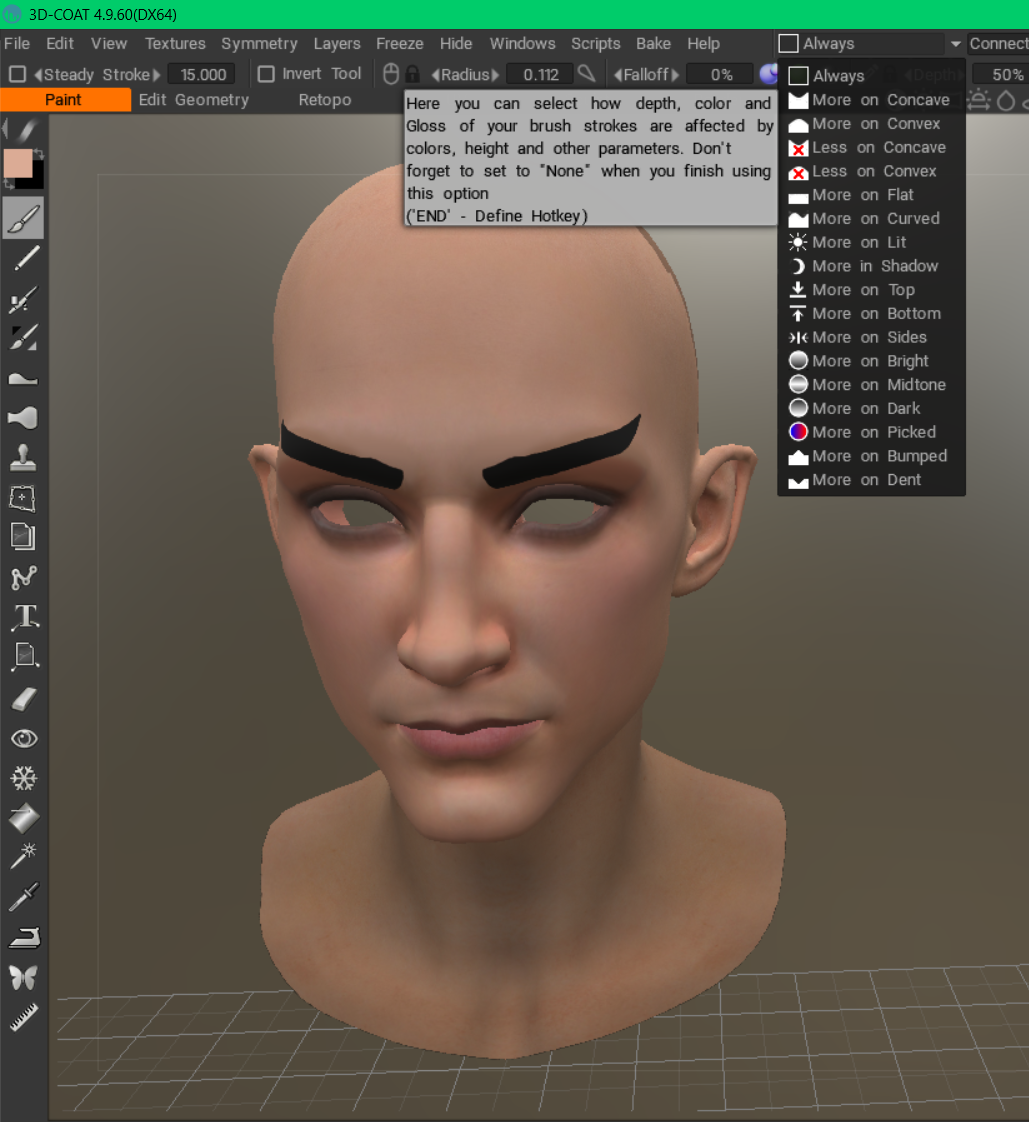
Task: Select the Pencil tool
Action: (x=25, y=258)
